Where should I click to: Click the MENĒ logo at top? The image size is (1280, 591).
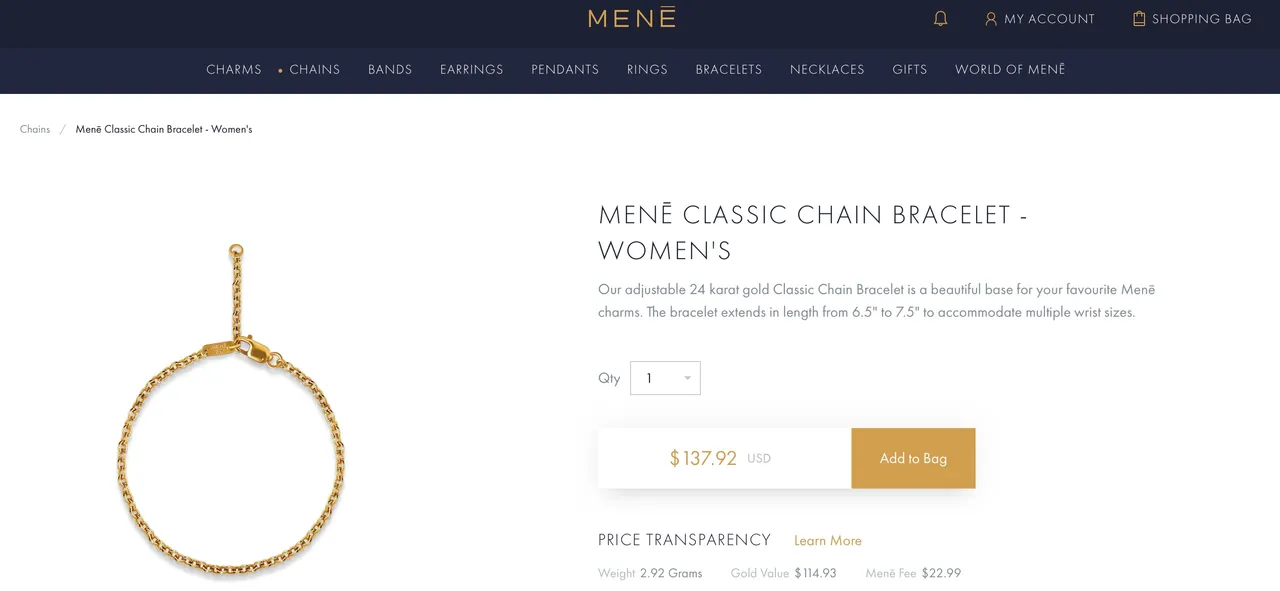[632, 18]
